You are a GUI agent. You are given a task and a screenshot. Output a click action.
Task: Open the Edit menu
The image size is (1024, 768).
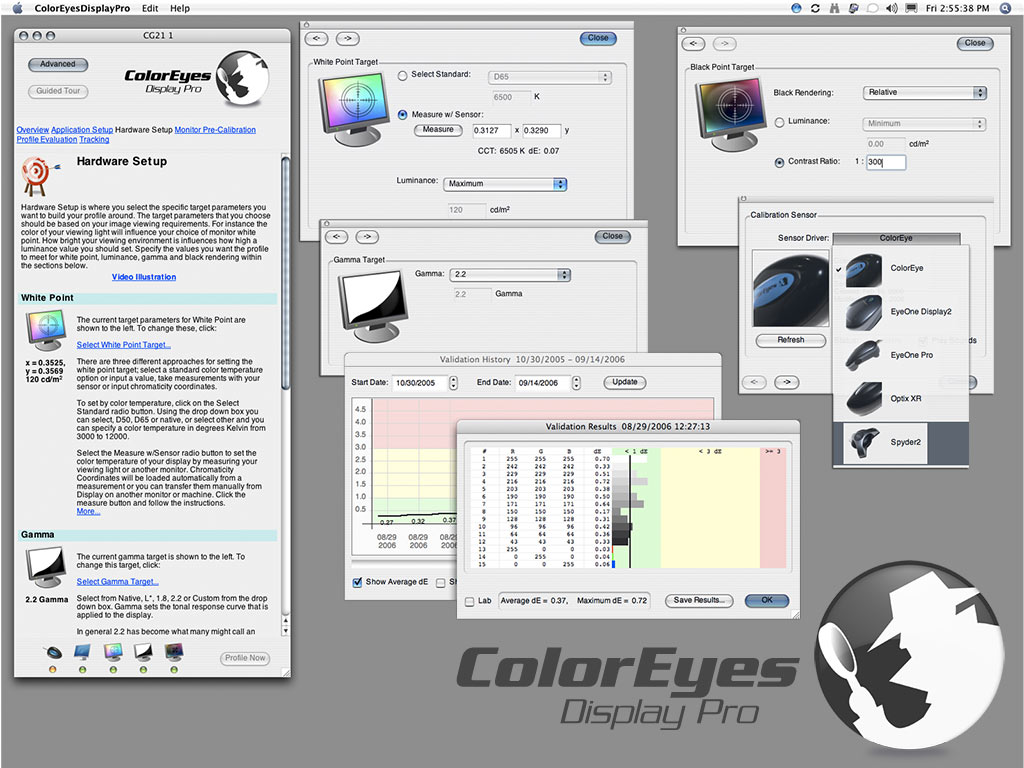coord(150,8)
